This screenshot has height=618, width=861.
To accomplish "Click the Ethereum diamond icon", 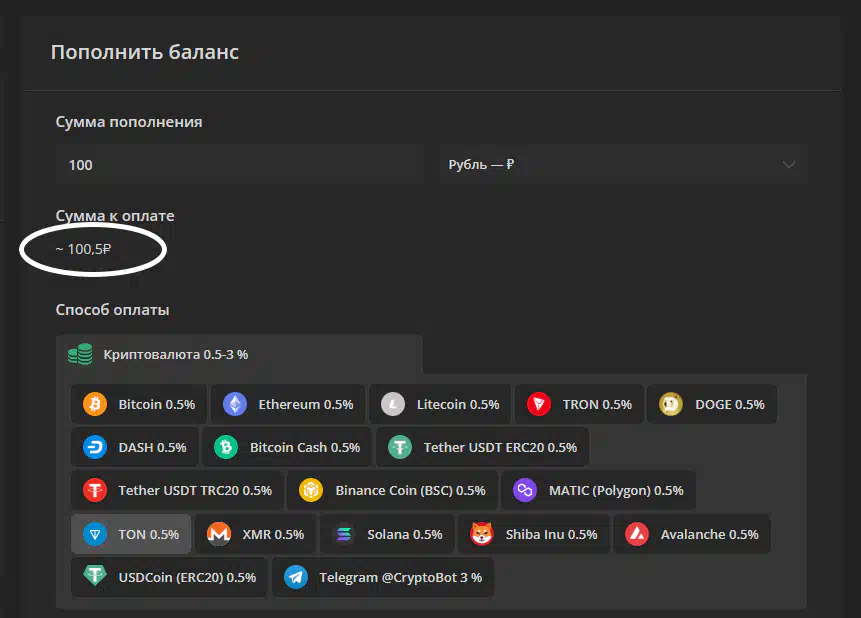I will pyautogui.click(x=235, y=405).
